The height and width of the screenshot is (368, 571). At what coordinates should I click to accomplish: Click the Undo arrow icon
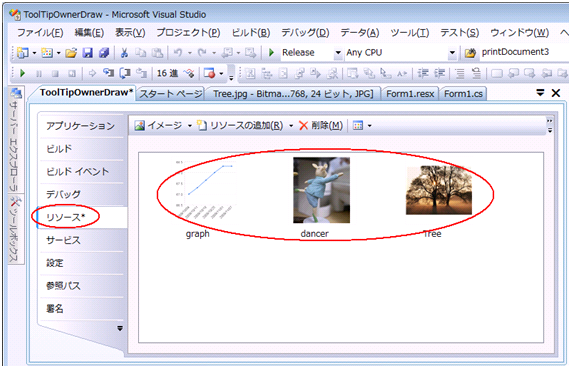[x=178, y=53]
